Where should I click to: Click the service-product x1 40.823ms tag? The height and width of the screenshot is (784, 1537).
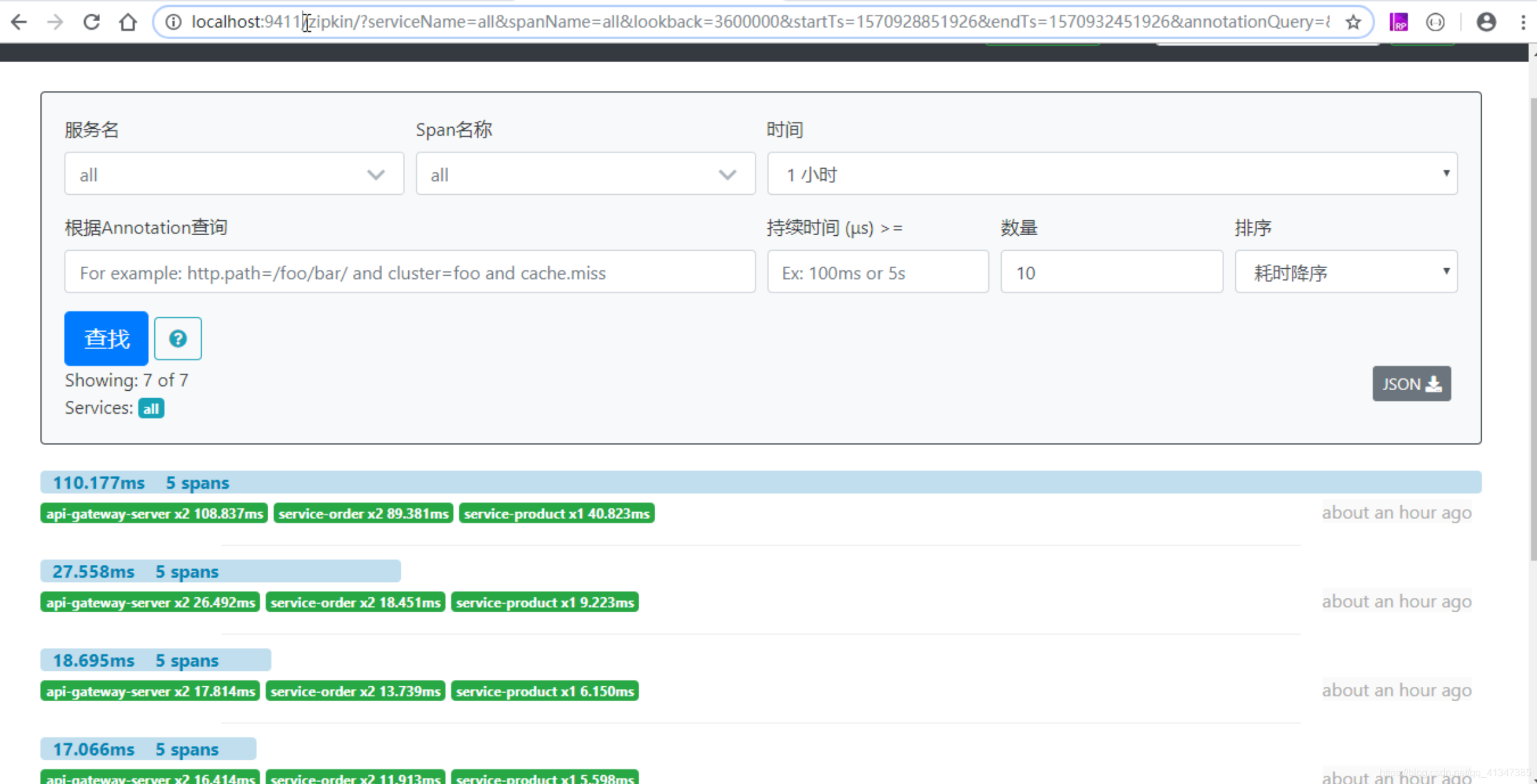pos(557,513)
